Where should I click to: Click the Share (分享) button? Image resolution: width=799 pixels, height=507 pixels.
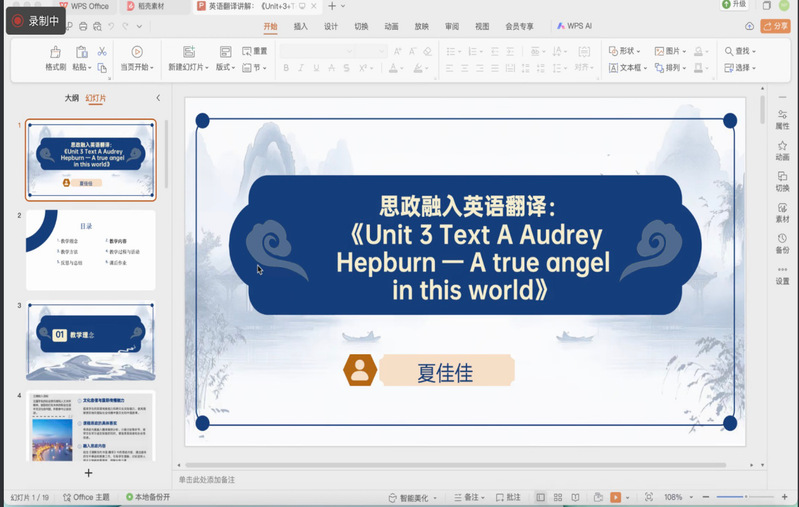tap(776, 27)
